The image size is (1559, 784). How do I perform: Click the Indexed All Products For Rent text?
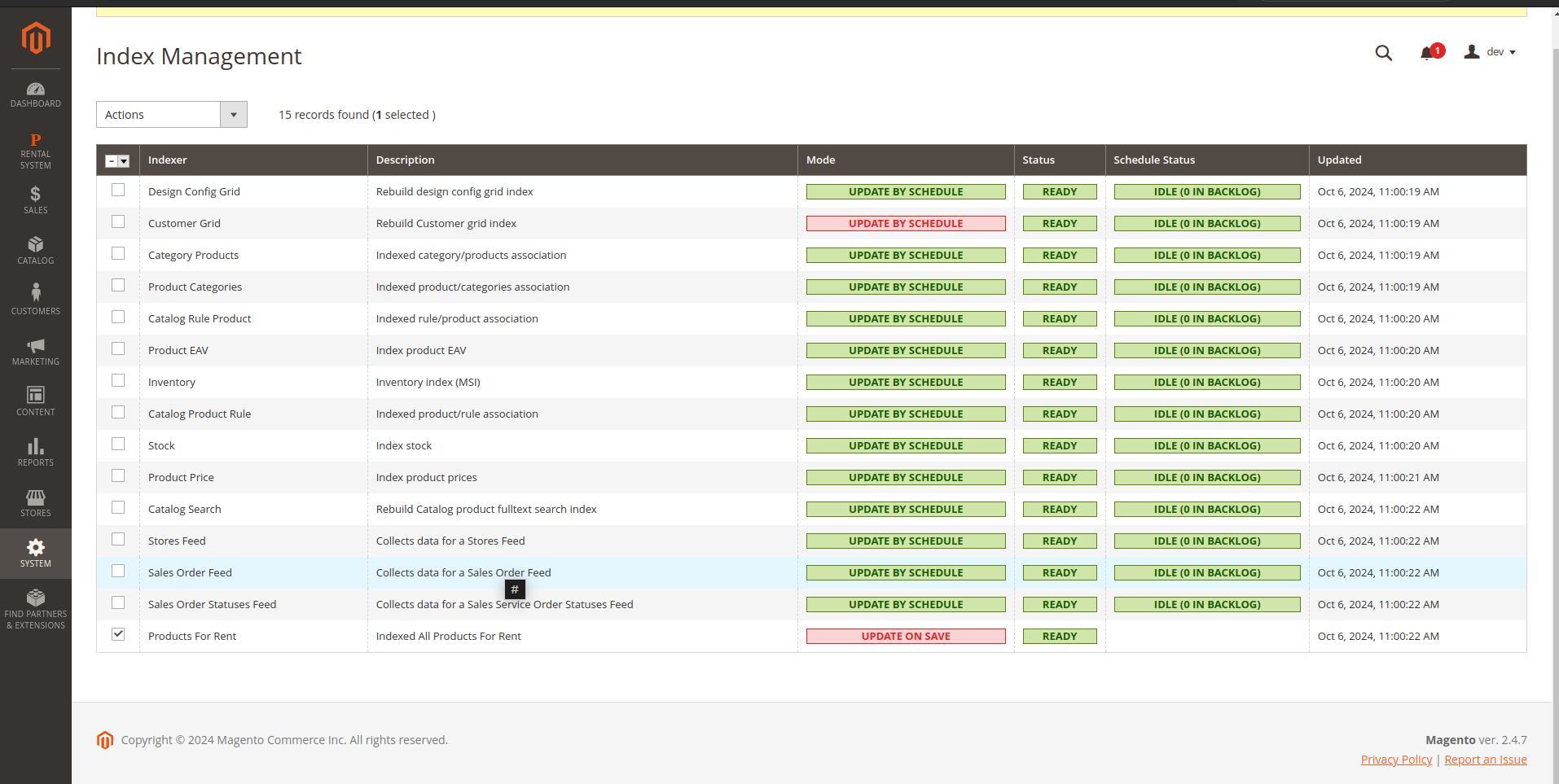[449, 637]
